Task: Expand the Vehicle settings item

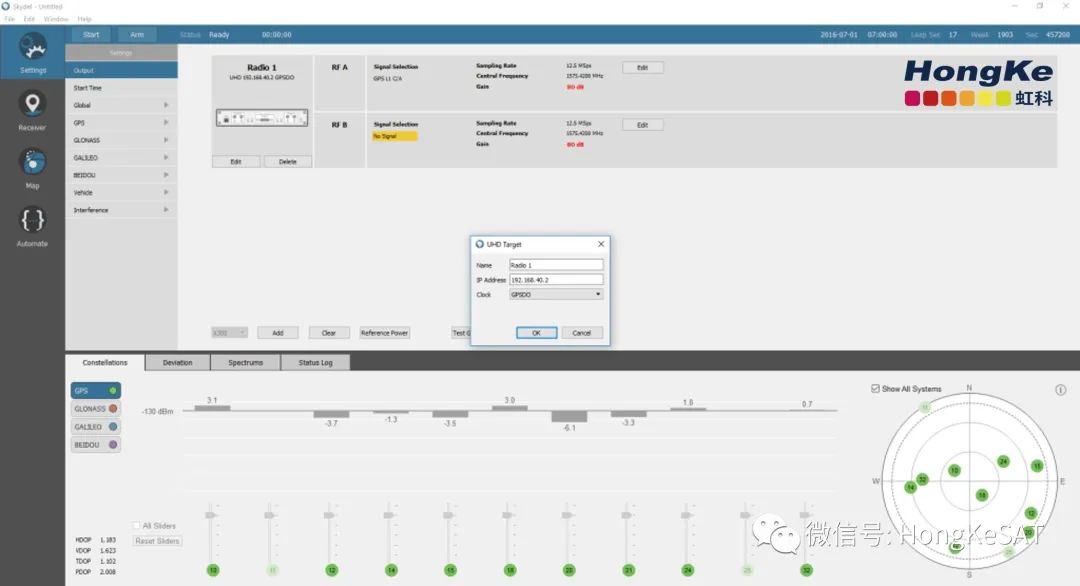Action: pyautogui.click(x=121, y=192)
